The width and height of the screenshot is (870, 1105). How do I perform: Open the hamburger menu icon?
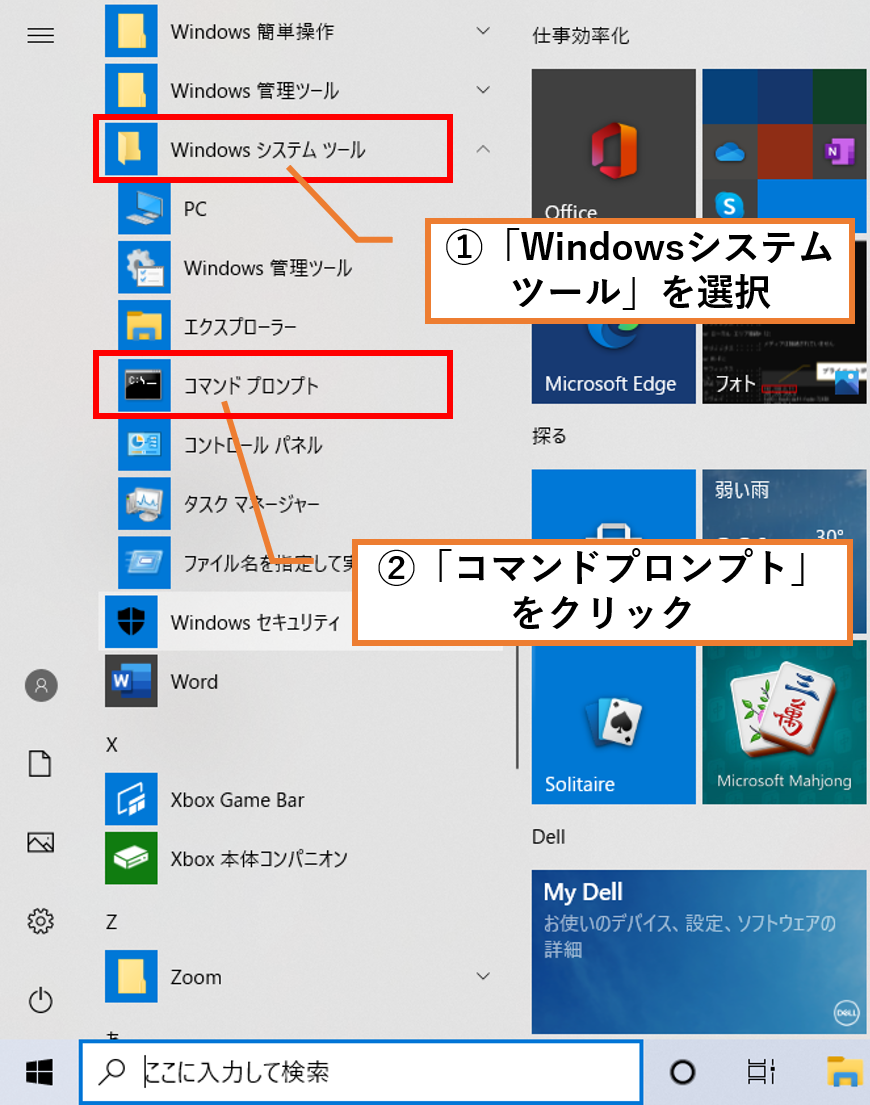[40, 35]
